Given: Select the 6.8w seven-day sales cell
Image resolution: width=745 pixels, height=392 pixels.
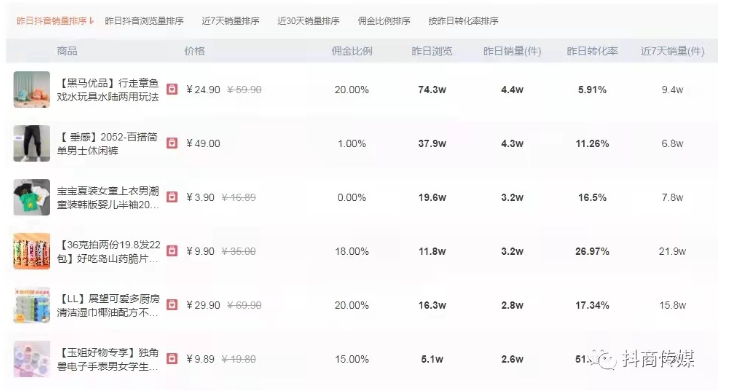Looking at the screenshot, I should [672, 143].
